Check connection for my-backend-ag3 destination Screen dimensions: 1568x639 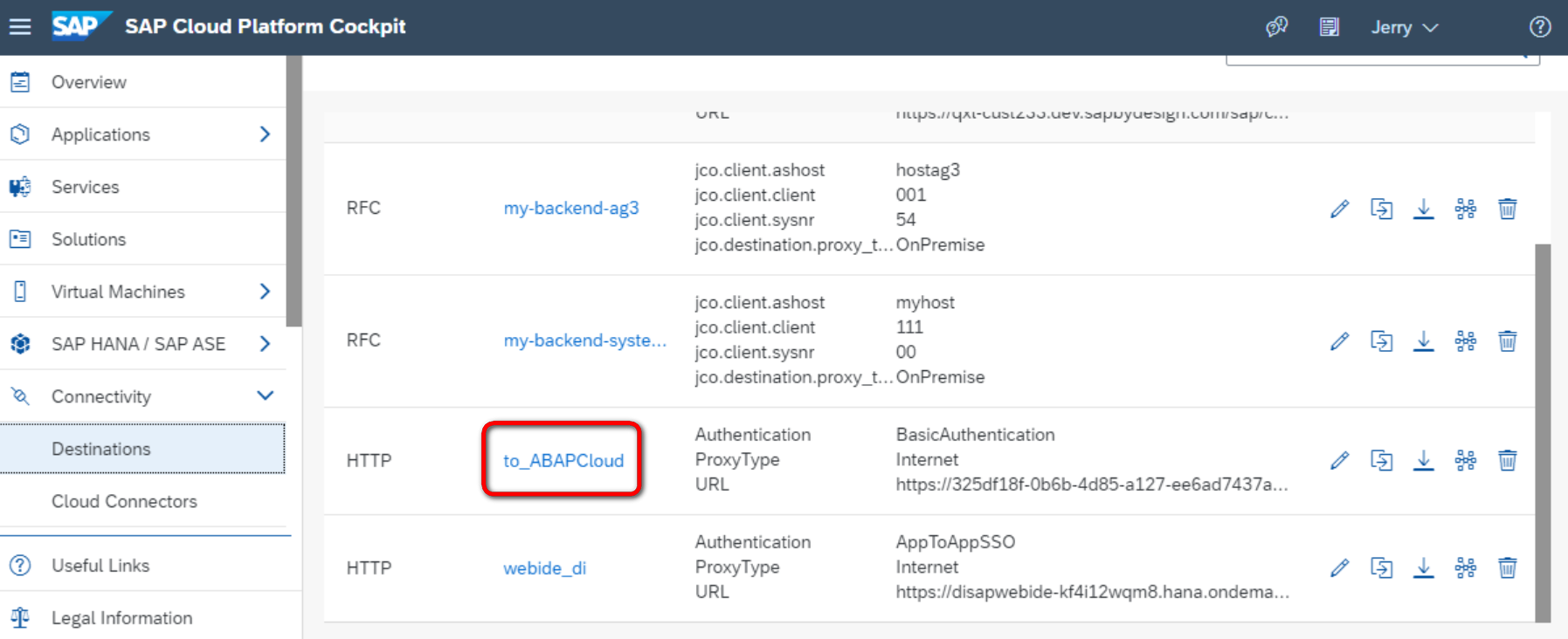point(1466,209)
